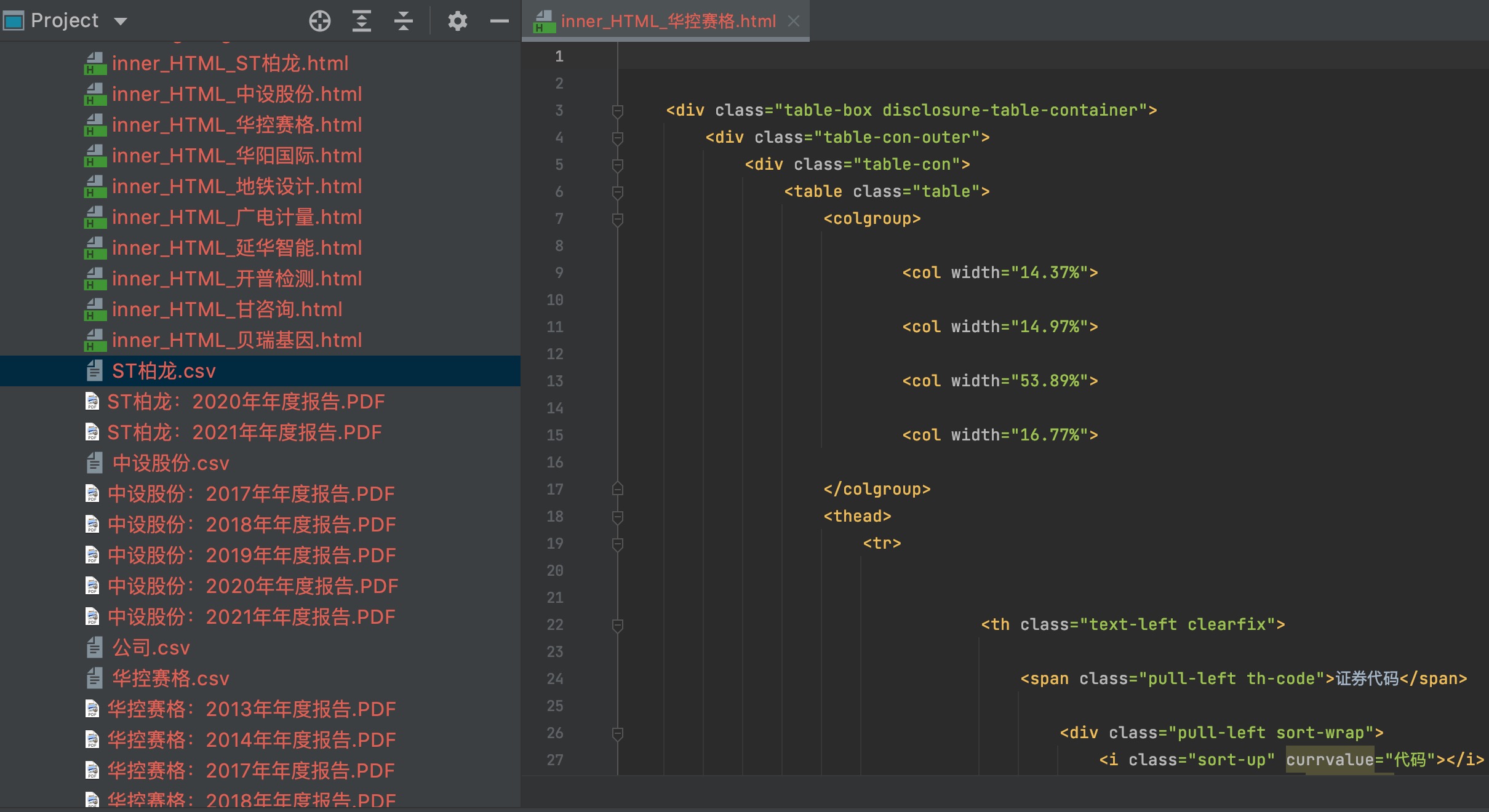
Task: Collapse sort-wrap div fold on line 26
Action: (x=618, y=733)
